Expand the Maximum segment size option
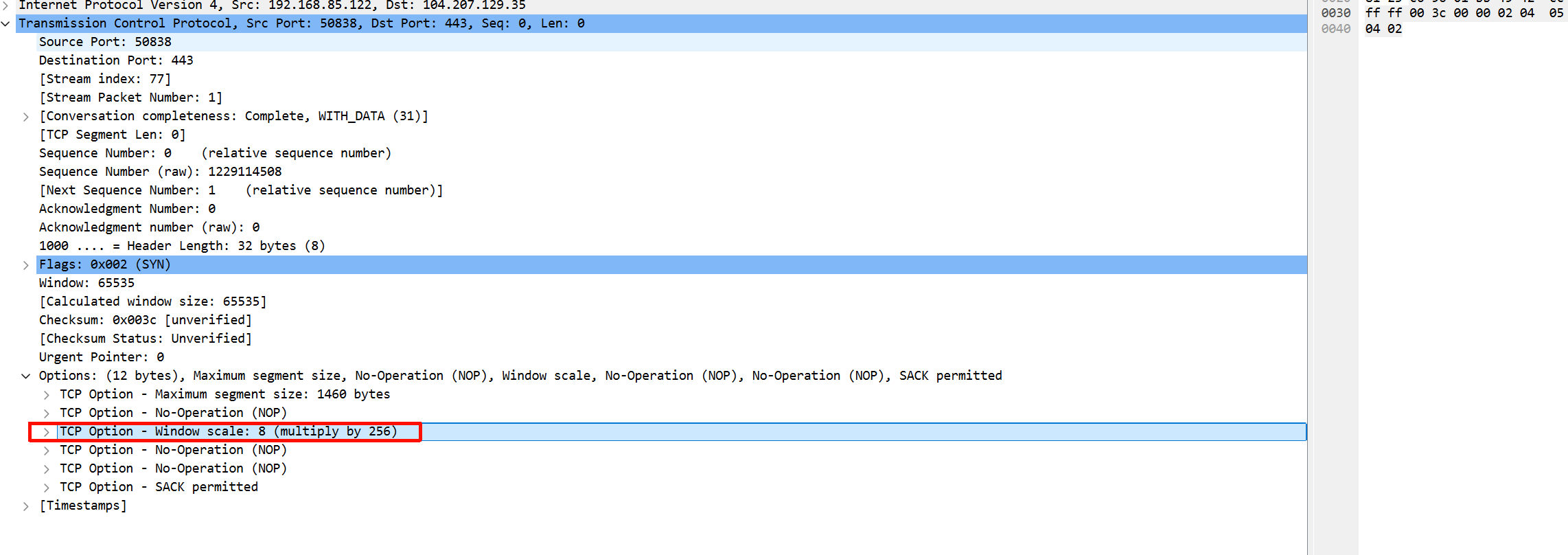 tap(47, 395)
